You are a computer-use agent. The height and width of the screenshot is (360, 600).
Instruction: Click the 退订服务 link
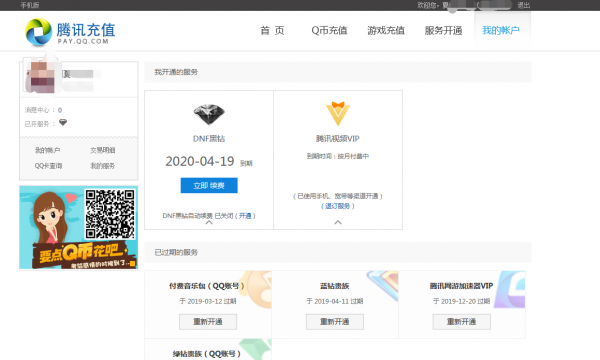(x=338, y=206)
